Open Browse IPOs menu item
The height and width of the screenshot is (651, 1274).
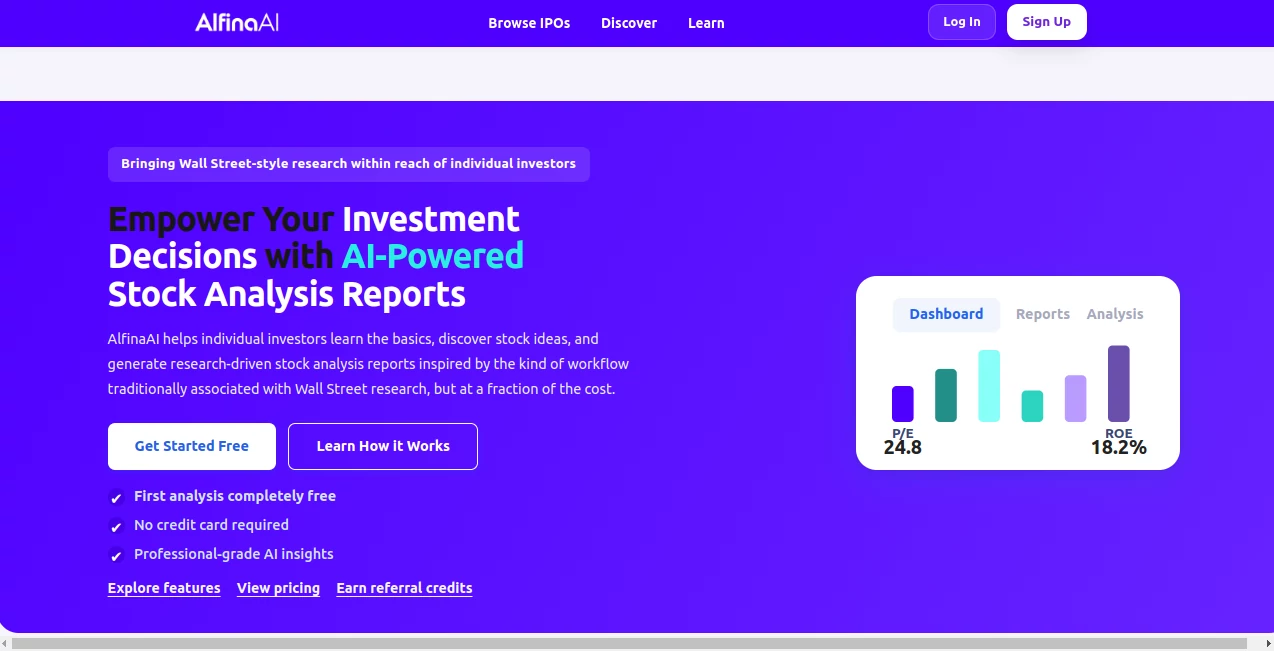[x=529, y=23]
